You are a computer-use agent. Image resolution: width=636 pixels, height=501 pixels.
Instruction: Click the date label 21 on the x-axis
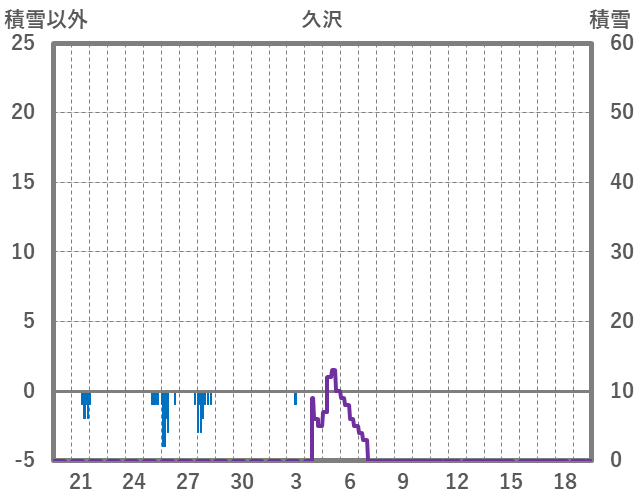(80, 481)
